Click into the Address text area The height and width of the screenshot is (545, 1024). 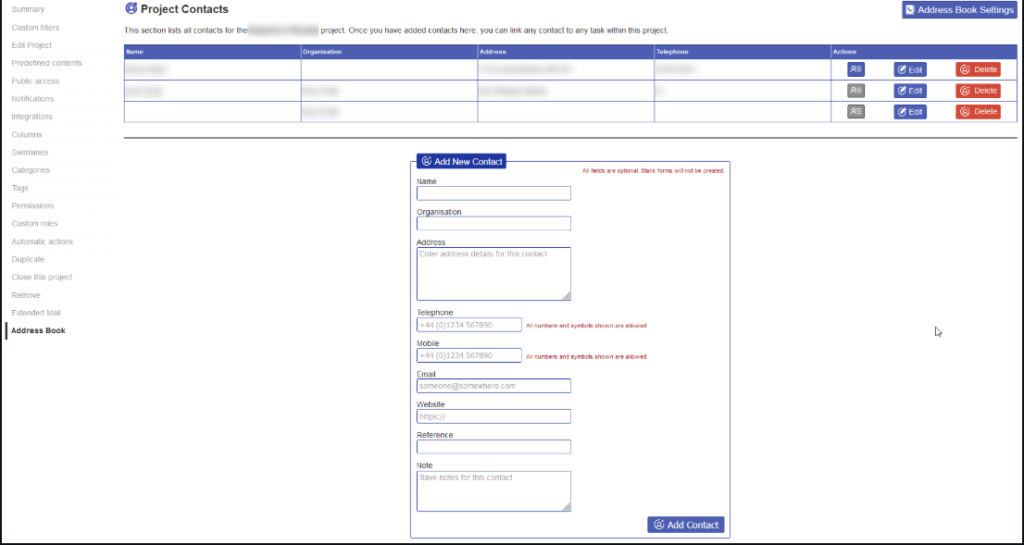pyautogui.click(x=494, y=274)
